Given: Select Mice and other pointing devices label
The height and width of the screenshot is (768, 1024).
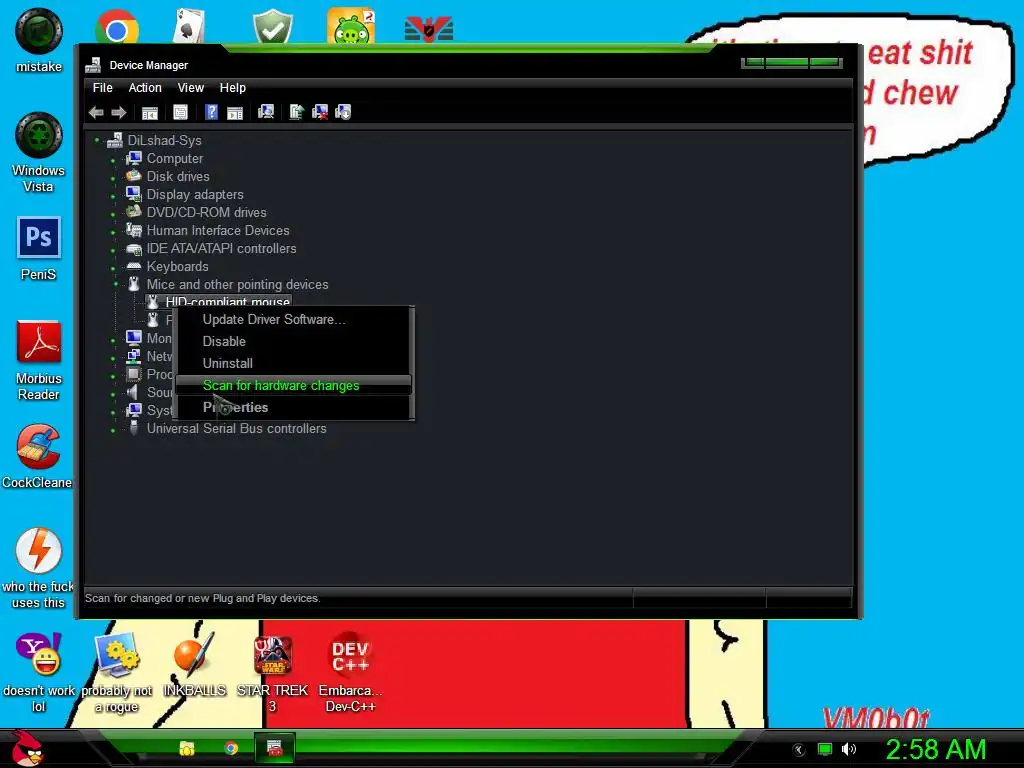Looking at the screenshot, I should click(x=237, y=285).
